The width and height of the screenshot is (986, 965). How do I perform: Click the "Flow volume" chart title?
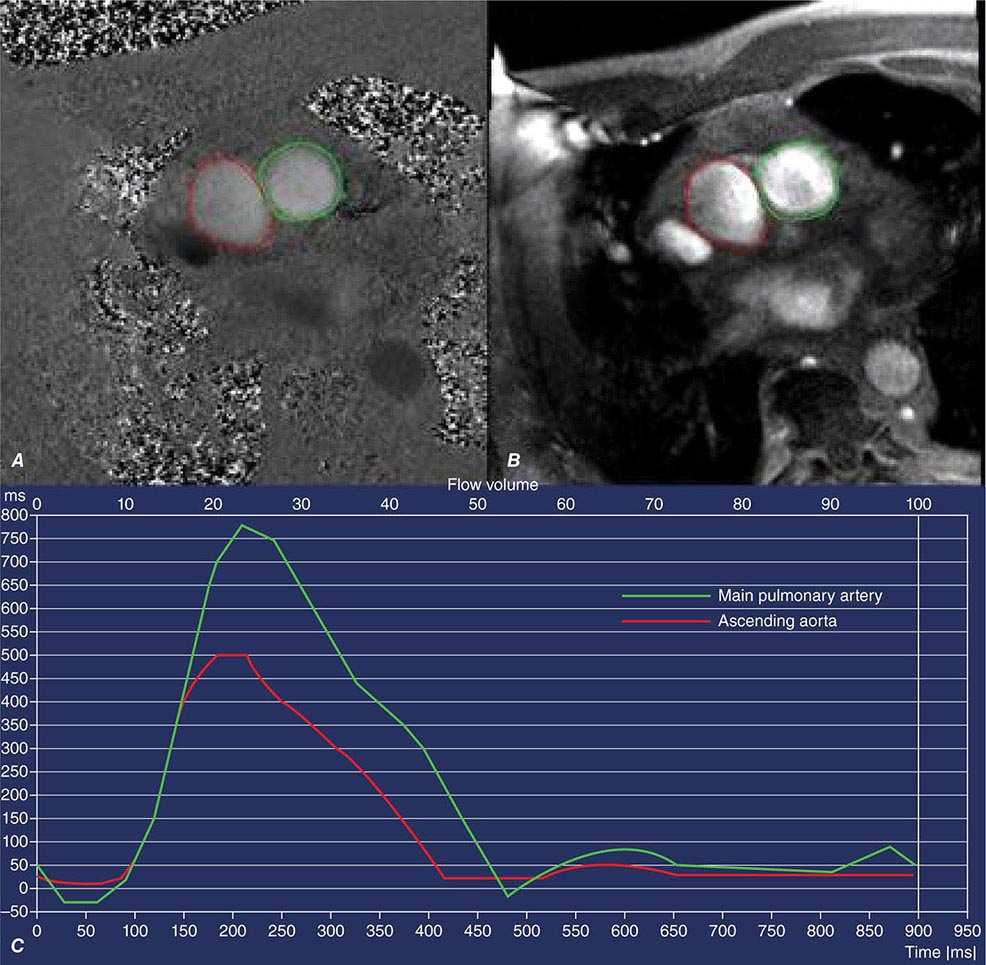493,485
